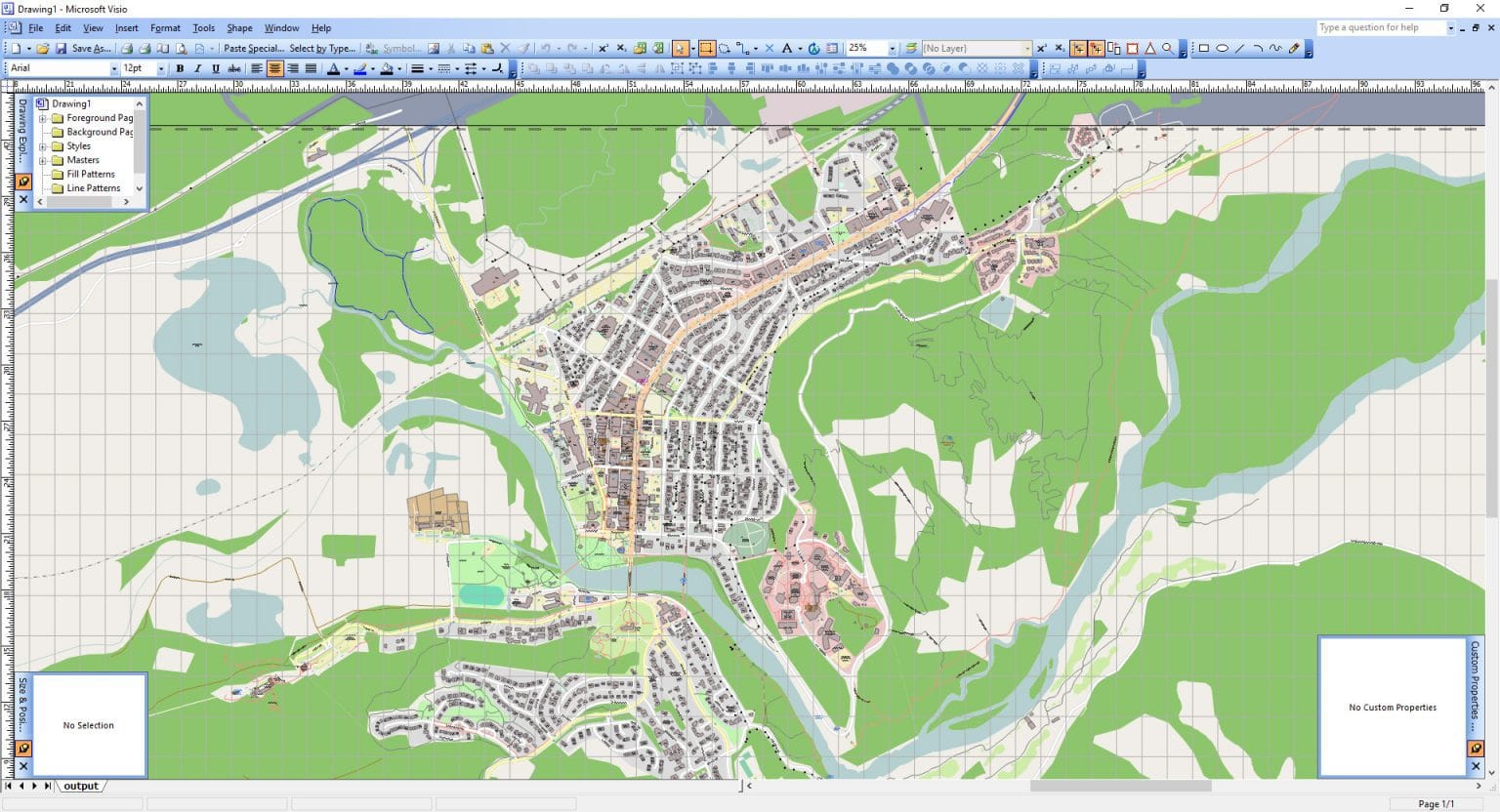Click the Freeform drawing tool icon
1500x812 pixels.
pyautogui.click(x=1274, y=47)
